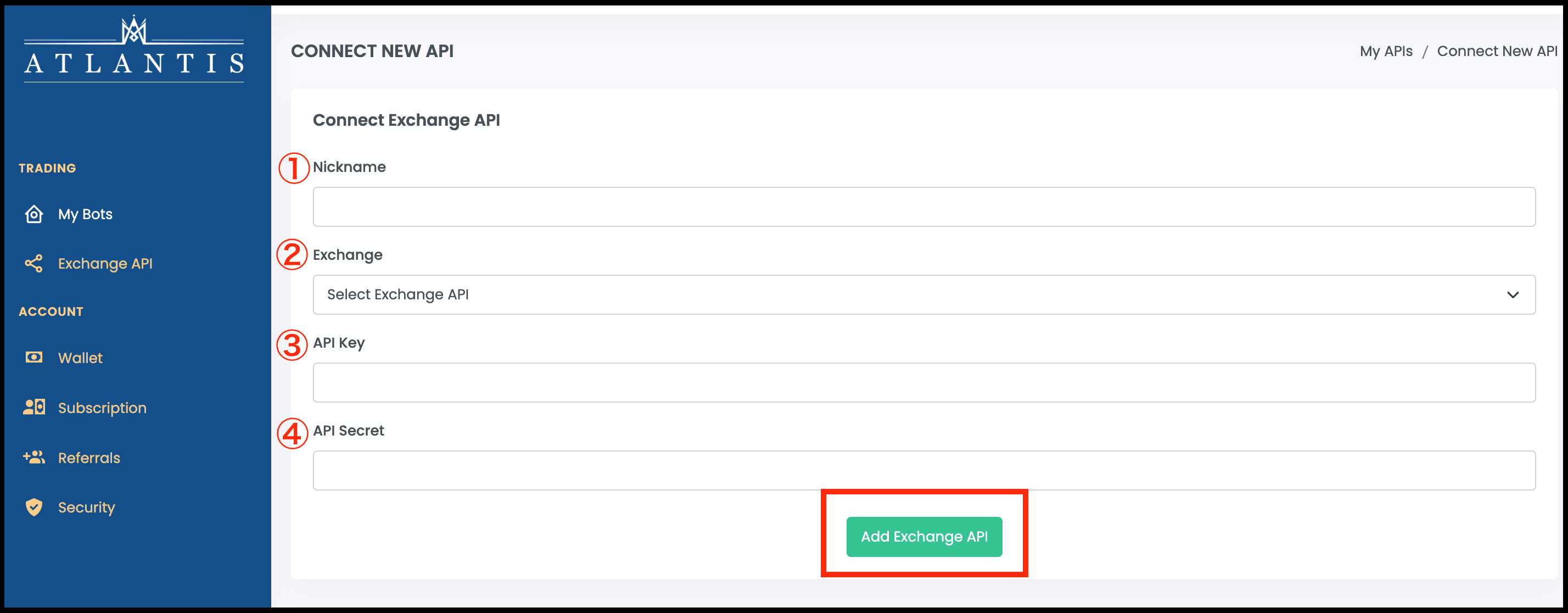Click the Exchange dropdown chevron arrow

pos(1513,294)
